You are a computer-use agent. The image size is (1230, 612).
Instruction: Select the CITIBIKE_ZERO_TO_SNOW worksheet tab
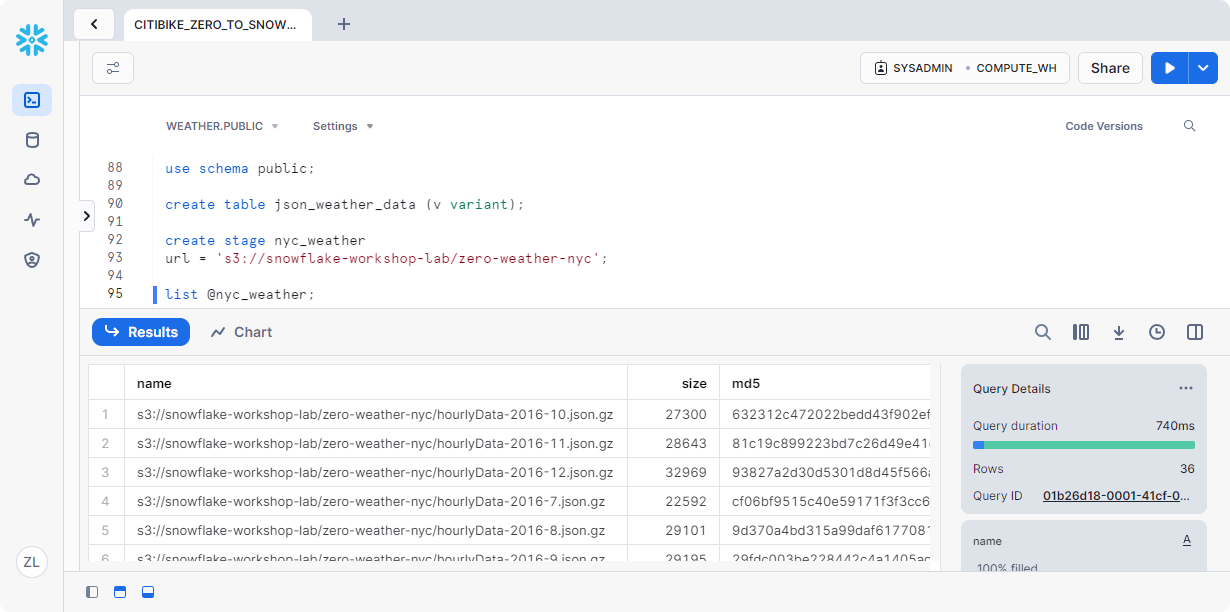[x=216, y=24]
